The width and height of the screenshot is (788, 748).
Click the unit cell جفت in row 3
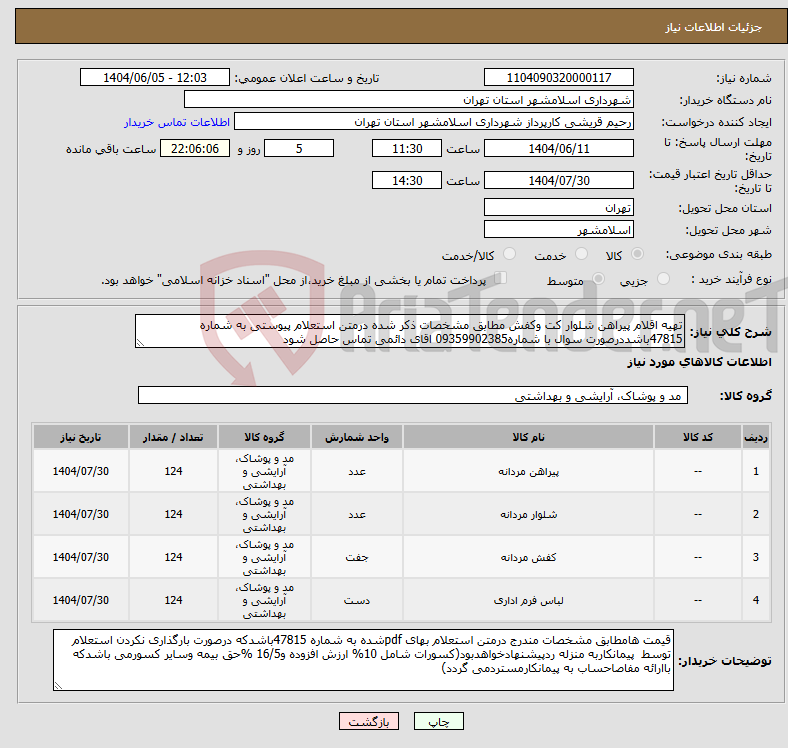[357, 557]
